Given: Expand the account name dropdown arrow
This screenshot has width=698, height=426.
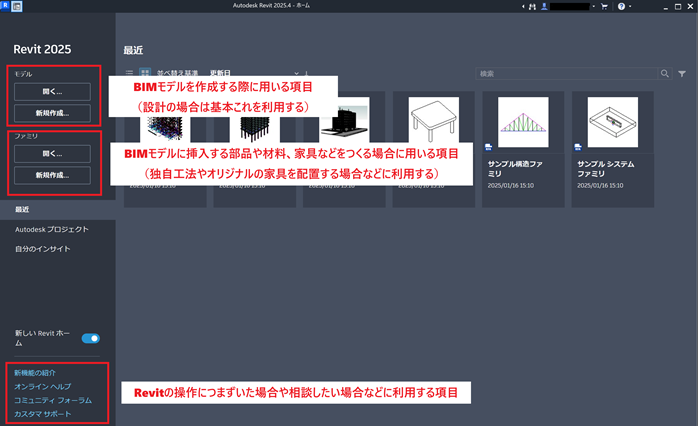Looking at the screenshot, I should click(x=593, y=6).
